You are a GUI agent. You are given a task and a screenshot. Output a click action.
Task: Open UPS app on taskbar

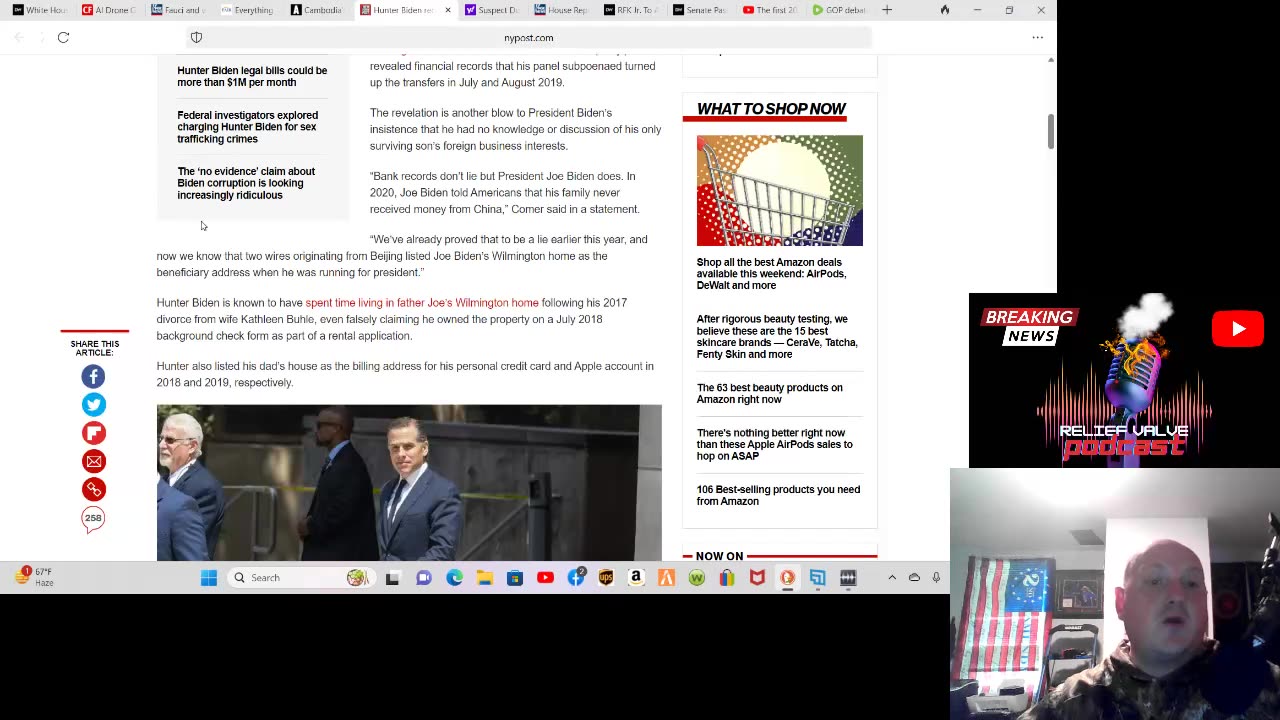tap(606, 577)
